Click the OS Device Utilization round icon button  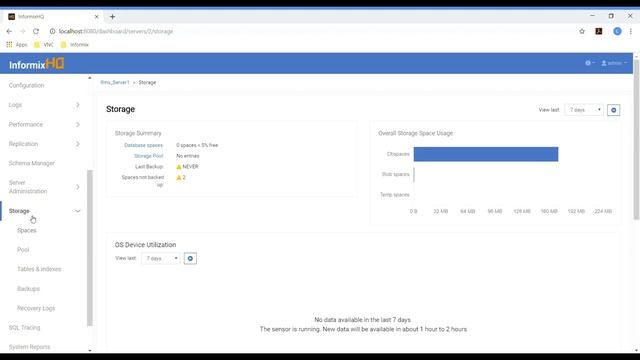190,258
